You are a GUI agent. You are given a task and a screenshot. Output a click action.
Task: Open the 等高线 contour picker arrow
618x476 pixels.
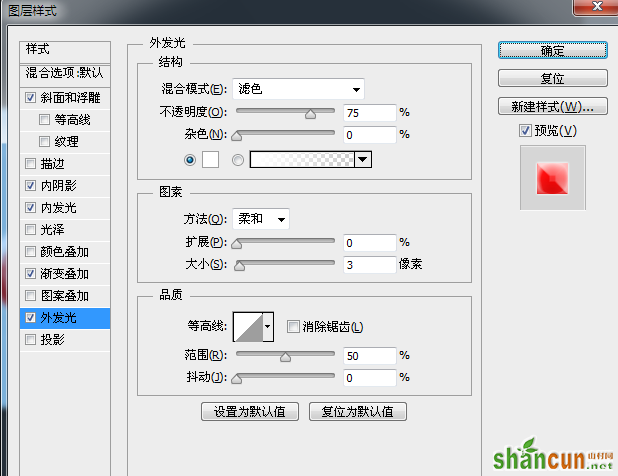(268, 327)
